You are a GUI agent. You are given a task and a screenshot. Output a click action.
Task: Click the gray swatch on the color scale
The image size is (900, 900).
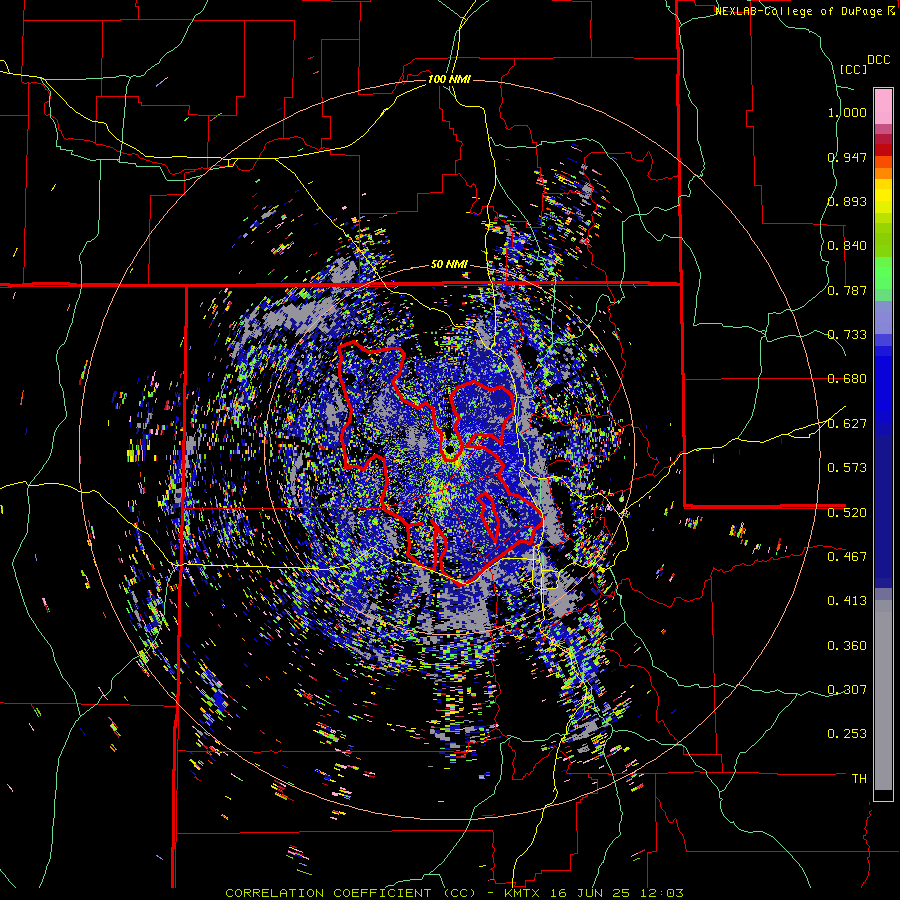click(x=883, y=695)
